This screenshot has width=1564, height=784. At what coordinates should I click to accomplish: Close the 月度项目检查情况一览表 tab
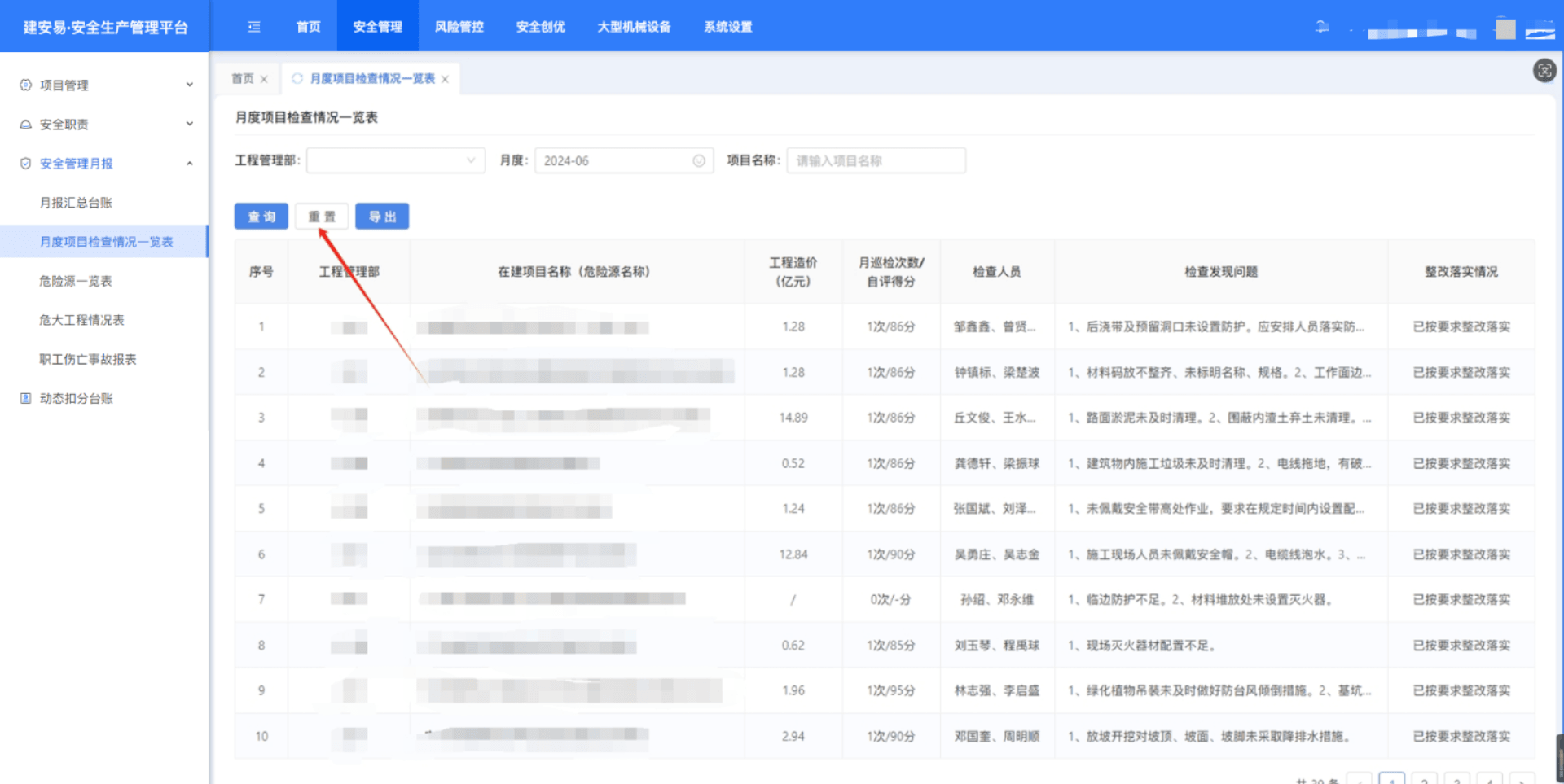click(445, 80)
